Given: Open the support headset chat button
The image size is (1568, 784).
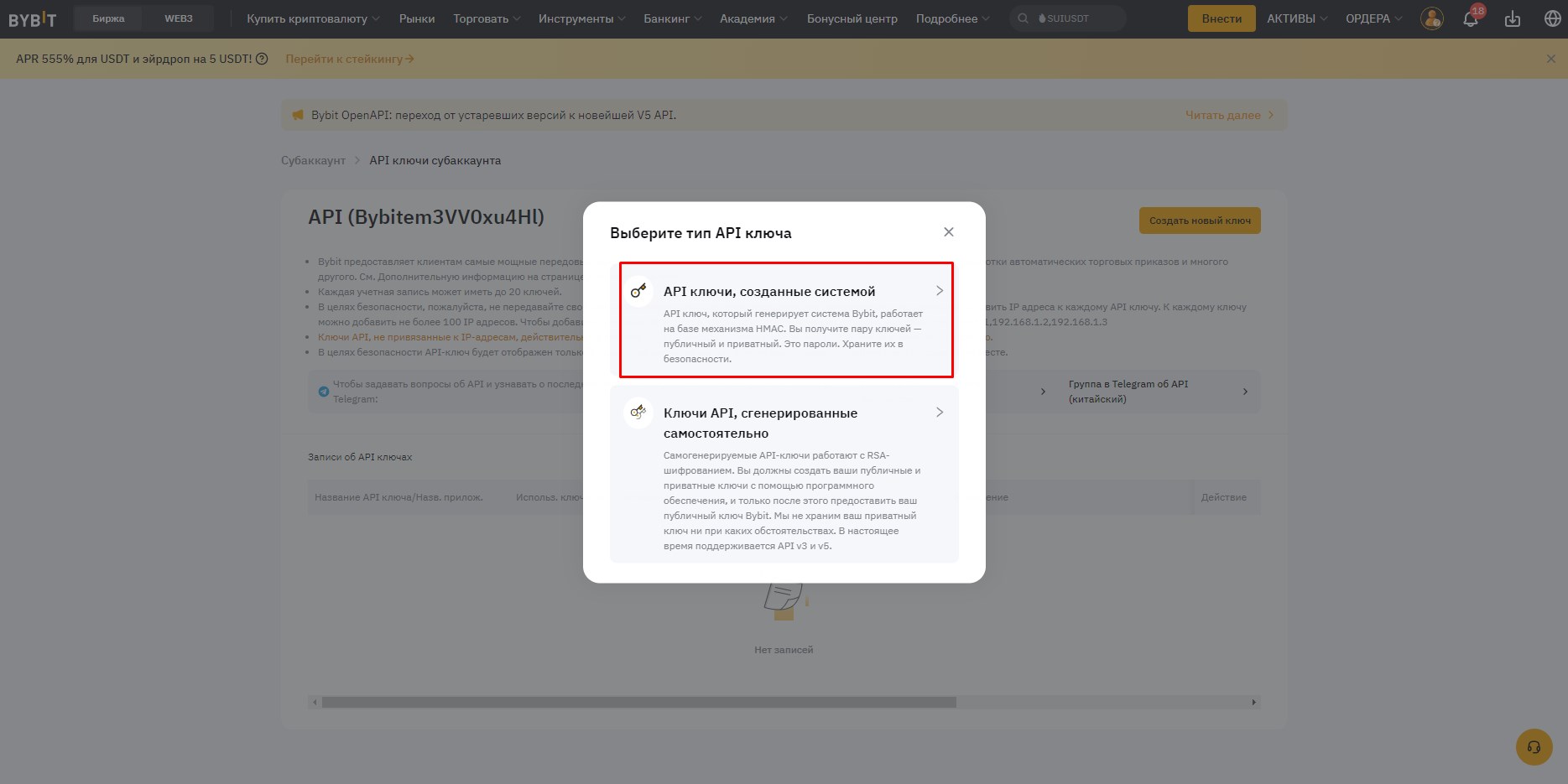Looking at the screenshot, I should click(1534, 747).
